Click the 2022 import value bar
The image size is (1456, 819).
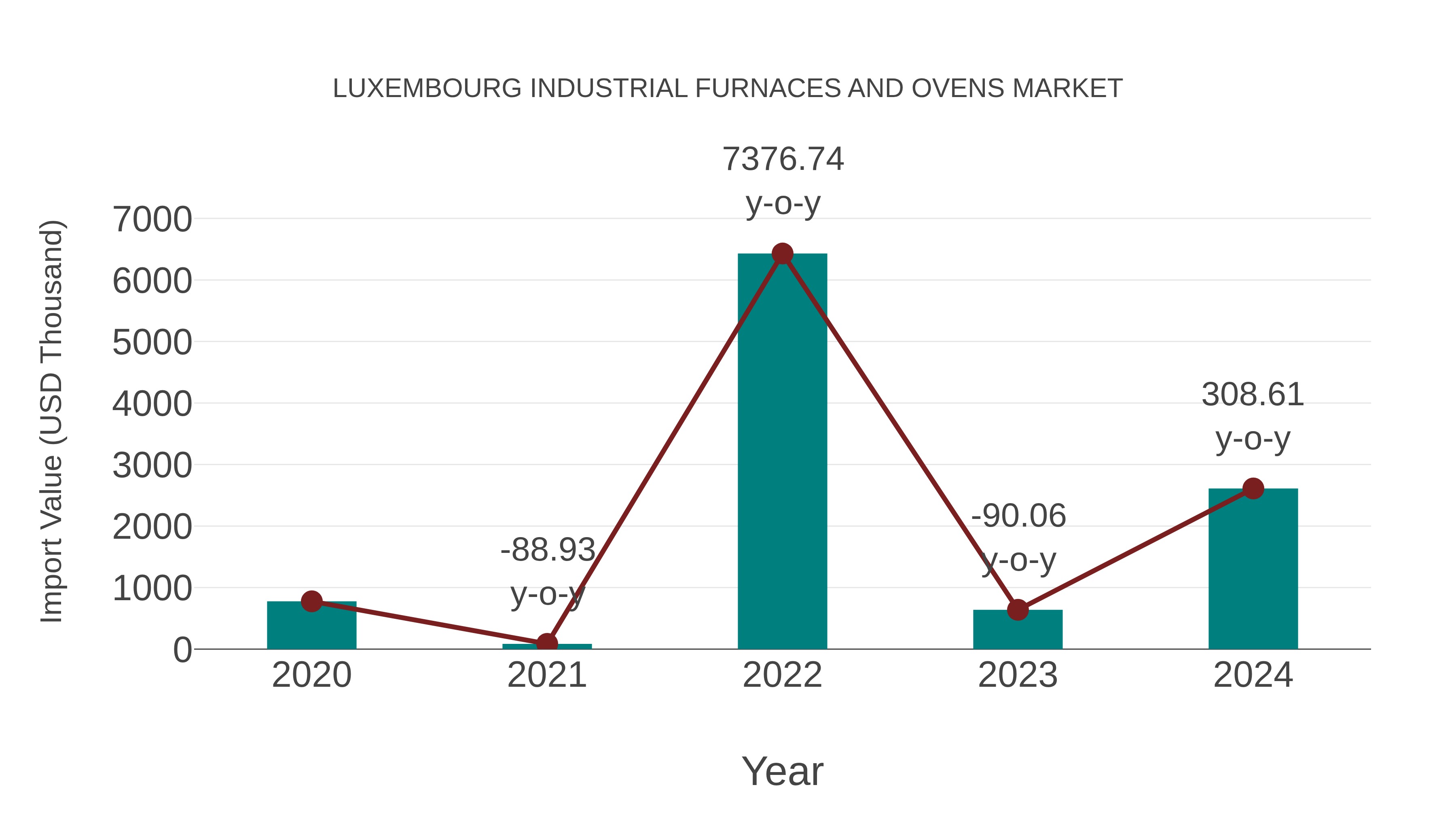pos(782,451)
